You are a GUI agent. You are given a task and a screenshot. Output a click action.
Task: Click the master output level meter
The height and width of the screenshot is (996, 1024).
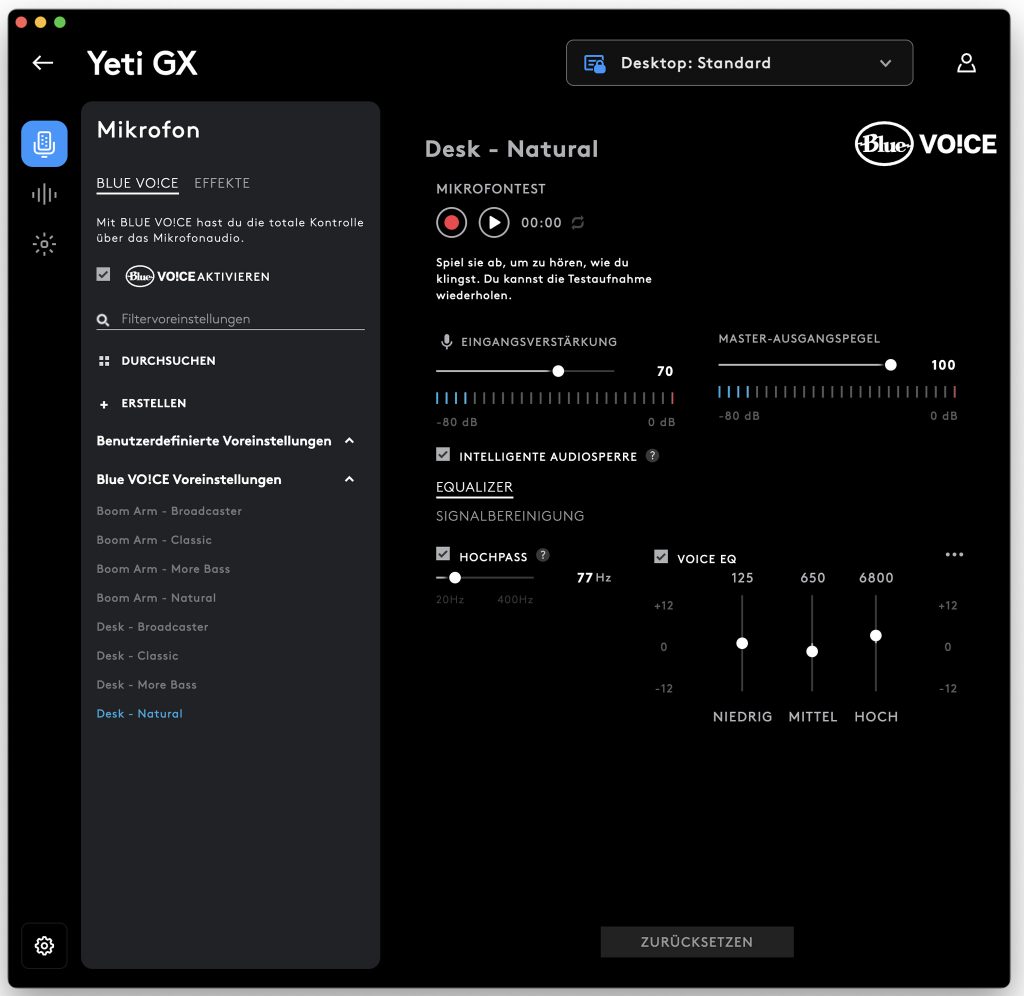[837, 392]
